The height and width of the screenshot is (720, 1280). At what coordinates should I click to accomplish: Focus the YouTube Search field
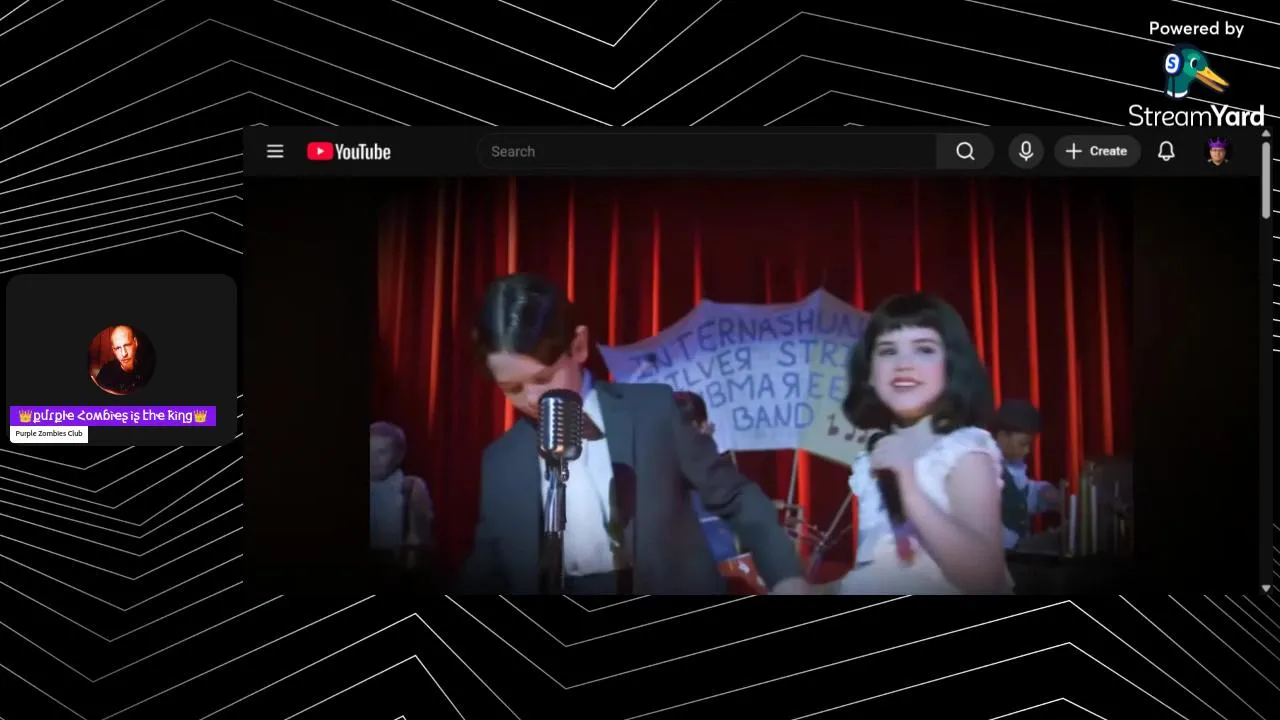click(x=707, y=151)
